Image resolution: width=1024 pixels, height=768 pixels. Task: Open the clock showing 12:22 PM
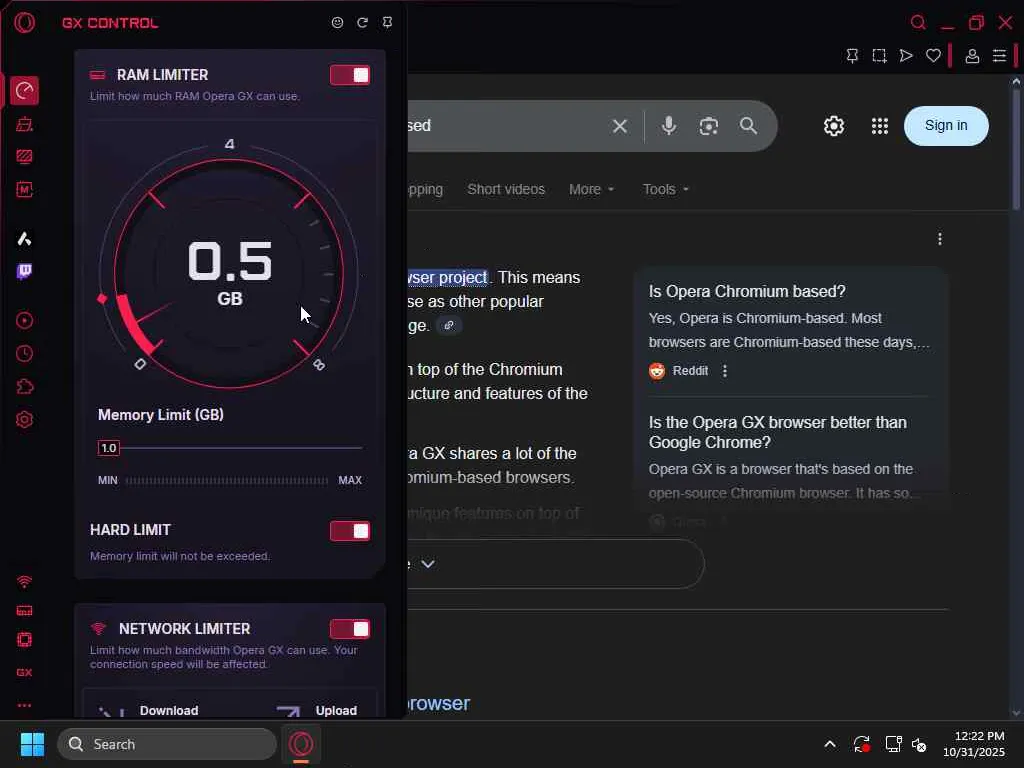click(x=974, y=744)
